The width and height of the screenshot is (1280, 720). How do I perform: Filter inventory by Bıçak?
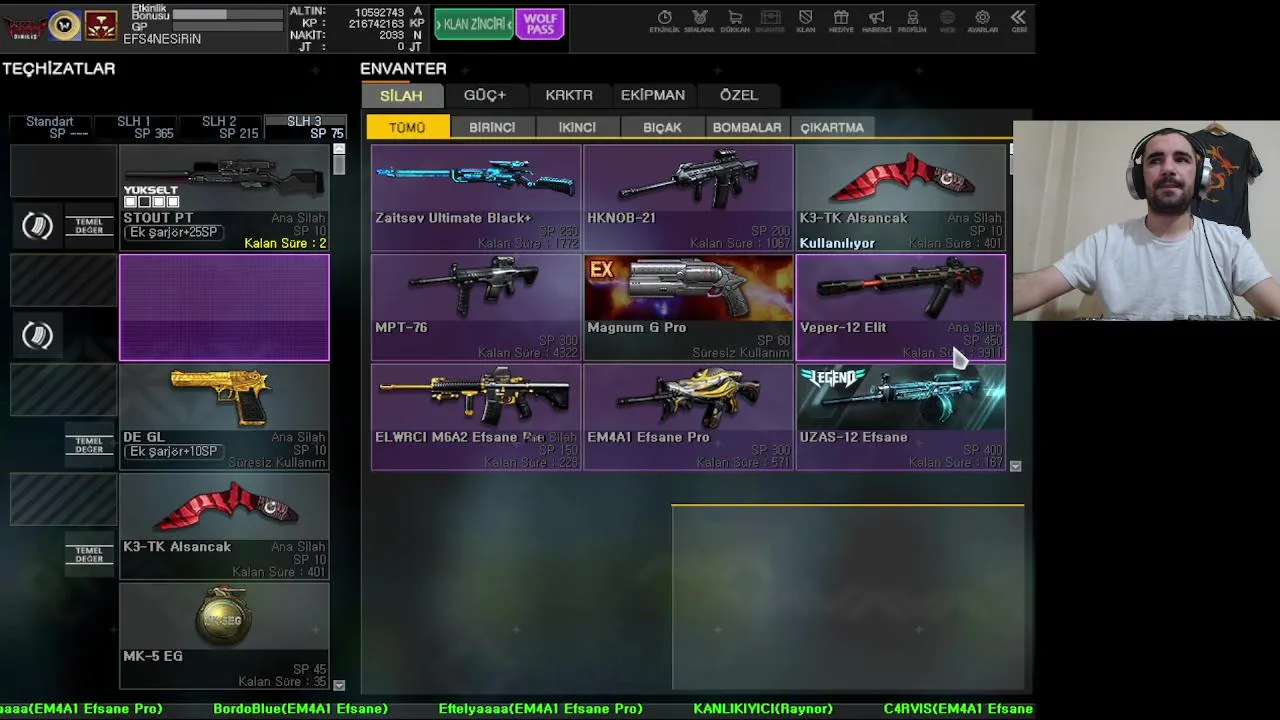[662, 127]
